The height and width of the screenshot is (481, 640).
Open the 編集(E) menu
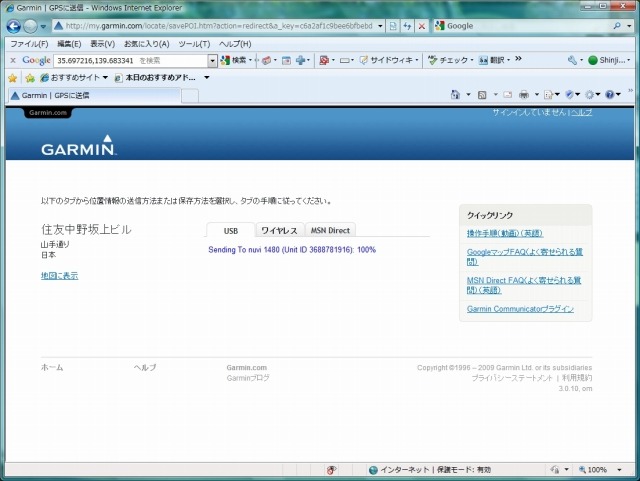pos(69,44)
